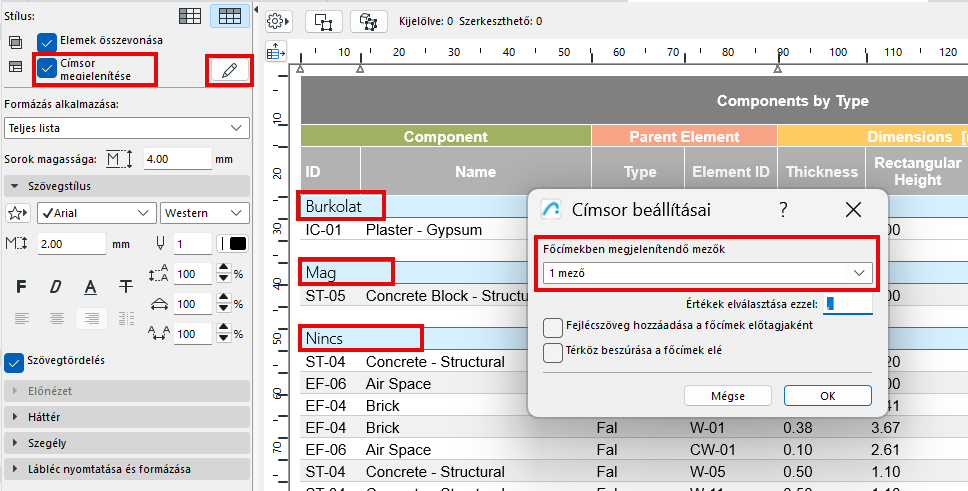Set text alignment to right
The width and height of the screenshot is (968, 491).
(x=91, y=319)
